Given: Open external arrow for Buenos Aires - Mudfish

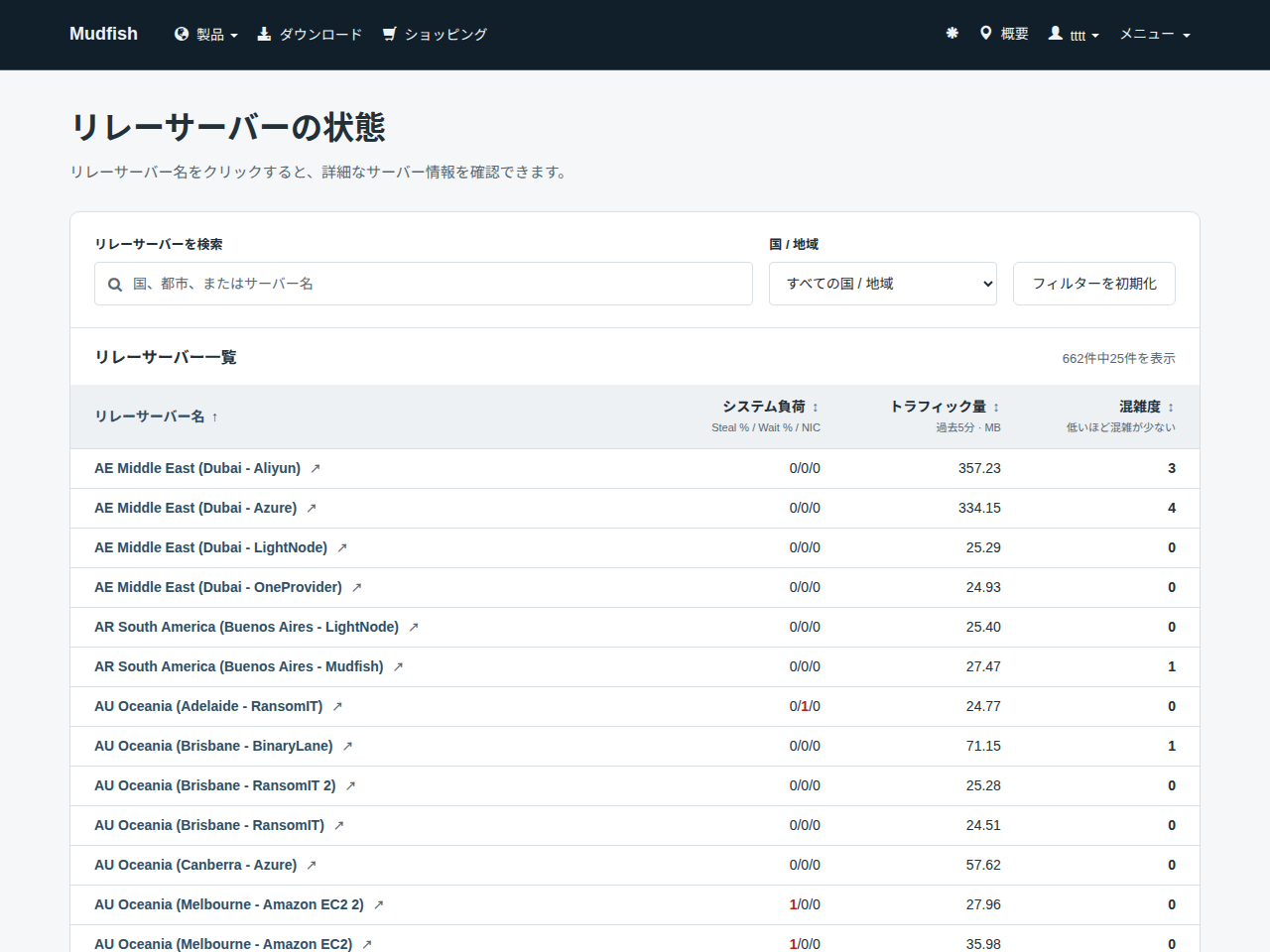Looking at the screenshot, I should 399,666.
